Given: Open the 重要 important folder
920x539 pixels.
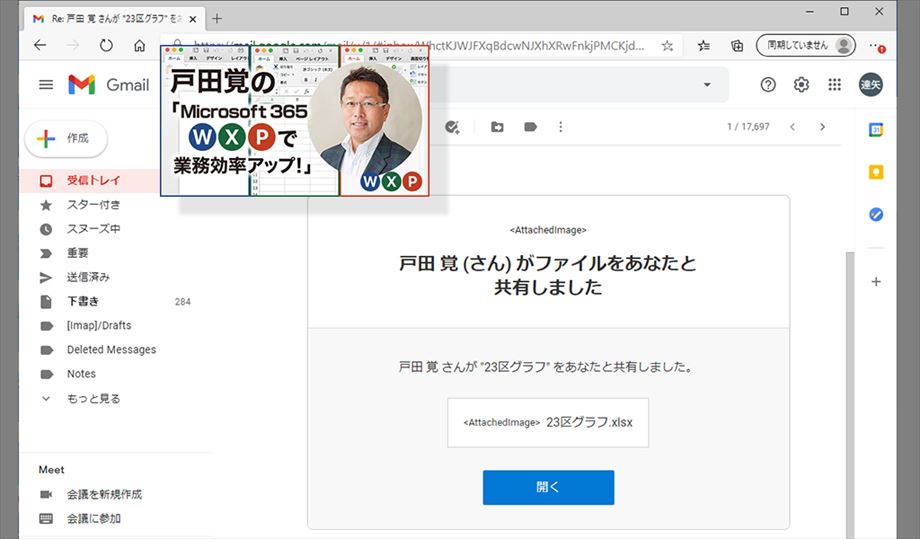Looking at the screenshot, I should click(x=77, y=253).
